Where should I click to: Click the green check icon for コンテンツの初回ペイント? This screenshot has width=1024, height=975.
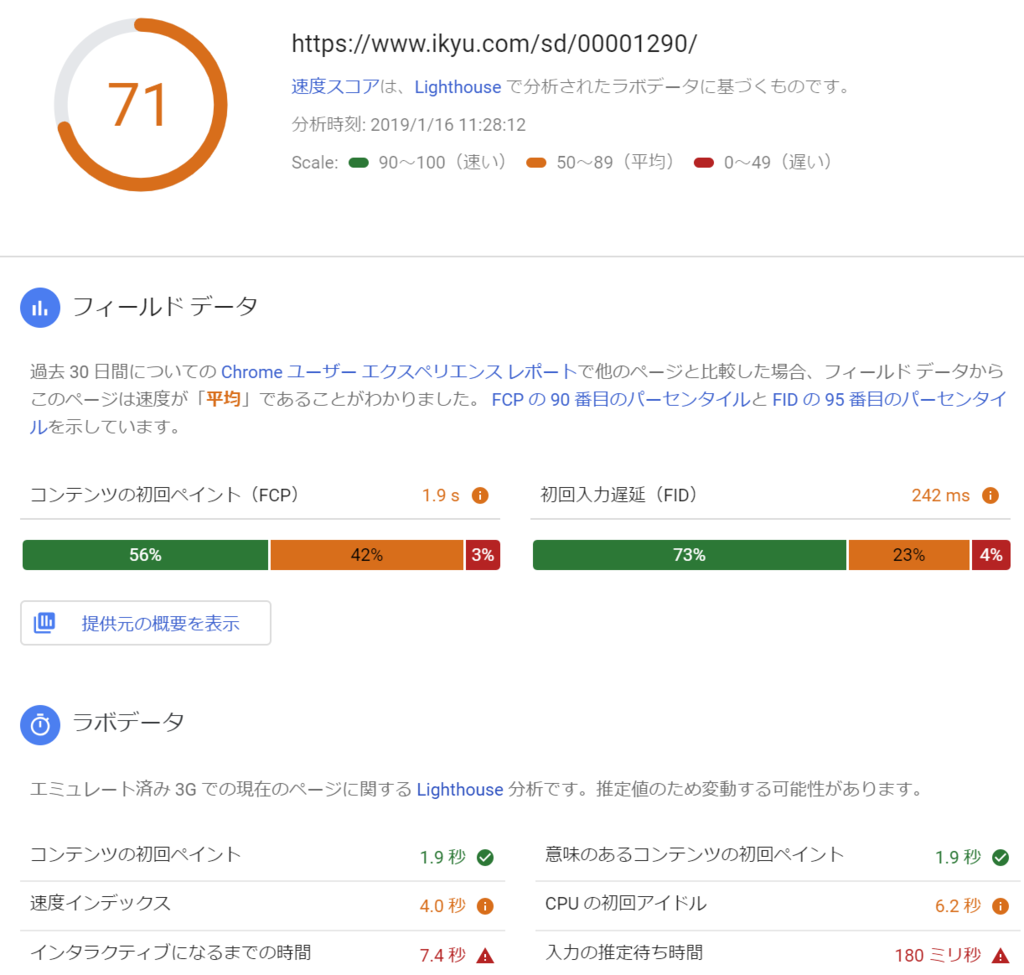pos(484,857)
